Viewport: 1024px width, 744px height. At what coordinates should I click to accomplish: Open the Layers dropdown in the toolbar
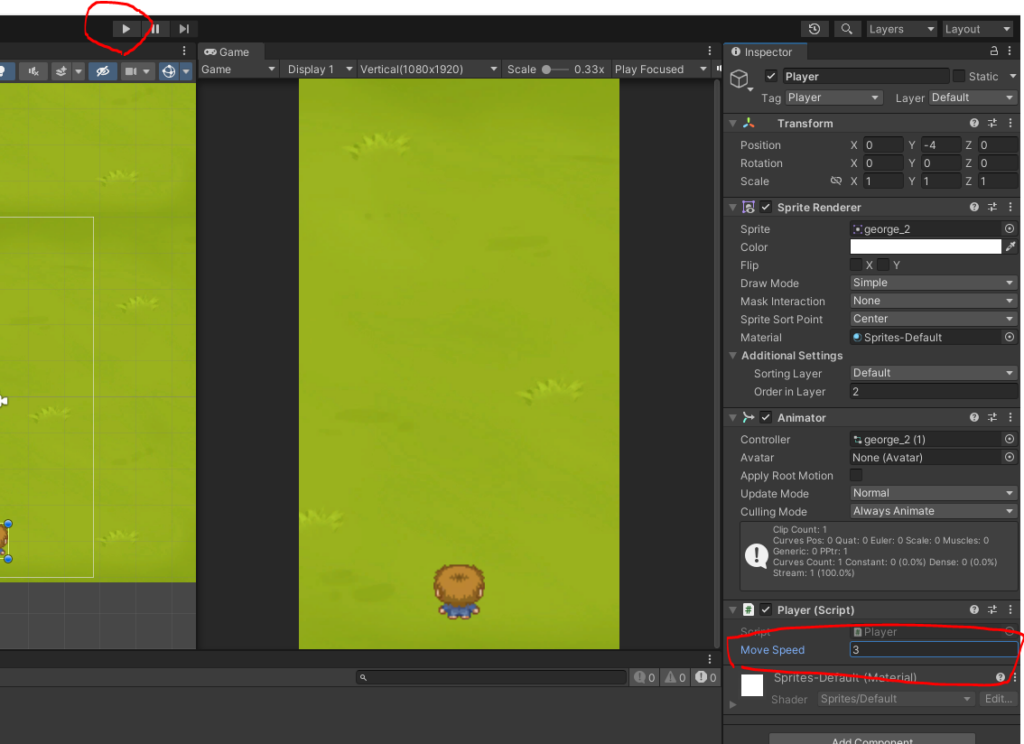901,29
